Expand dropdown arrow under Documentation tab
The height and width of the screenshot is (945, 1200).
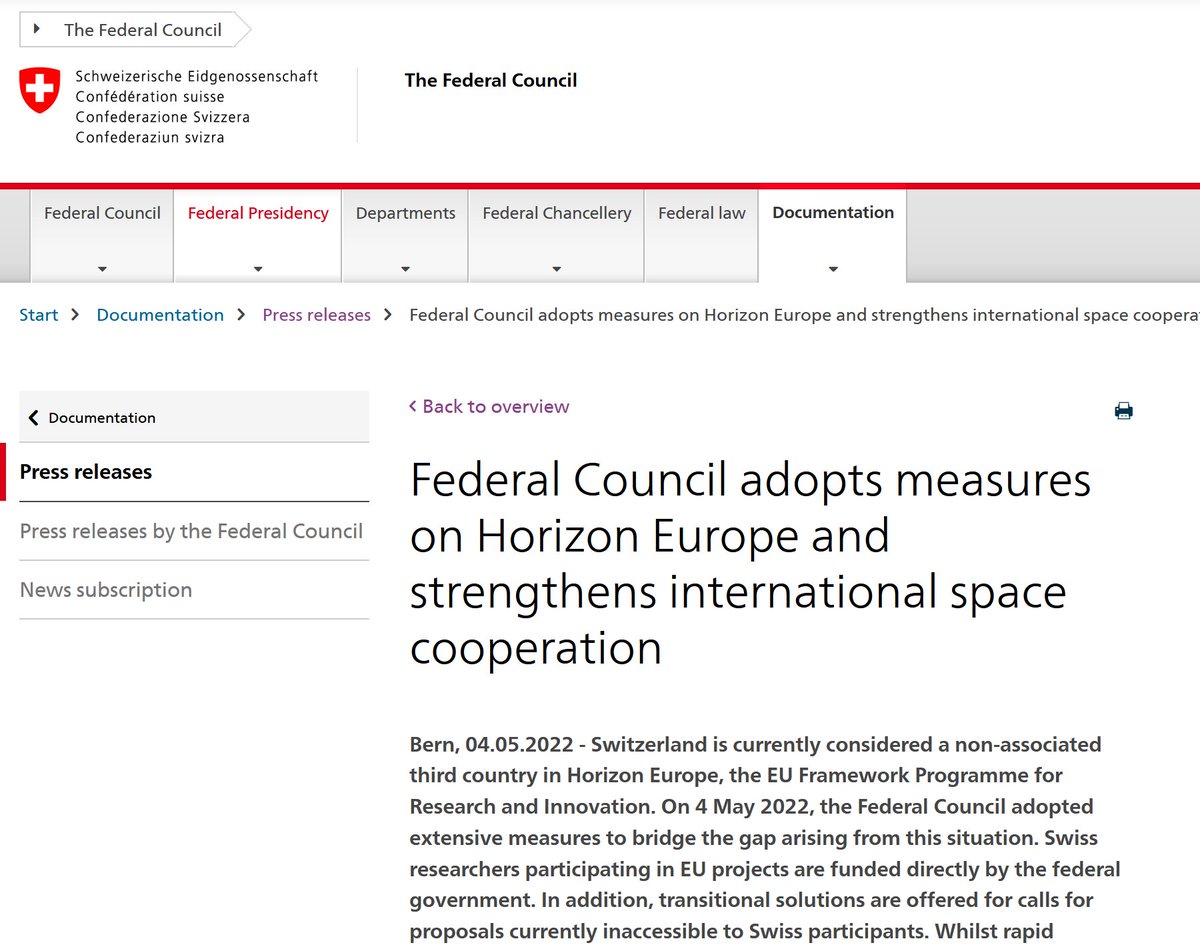tap(833, 269)
